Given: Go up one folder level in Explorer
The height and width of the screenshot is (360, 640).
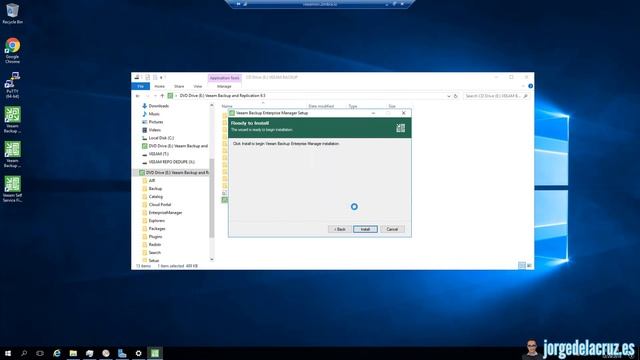Looking at the screenshot, I should [162, 96].
